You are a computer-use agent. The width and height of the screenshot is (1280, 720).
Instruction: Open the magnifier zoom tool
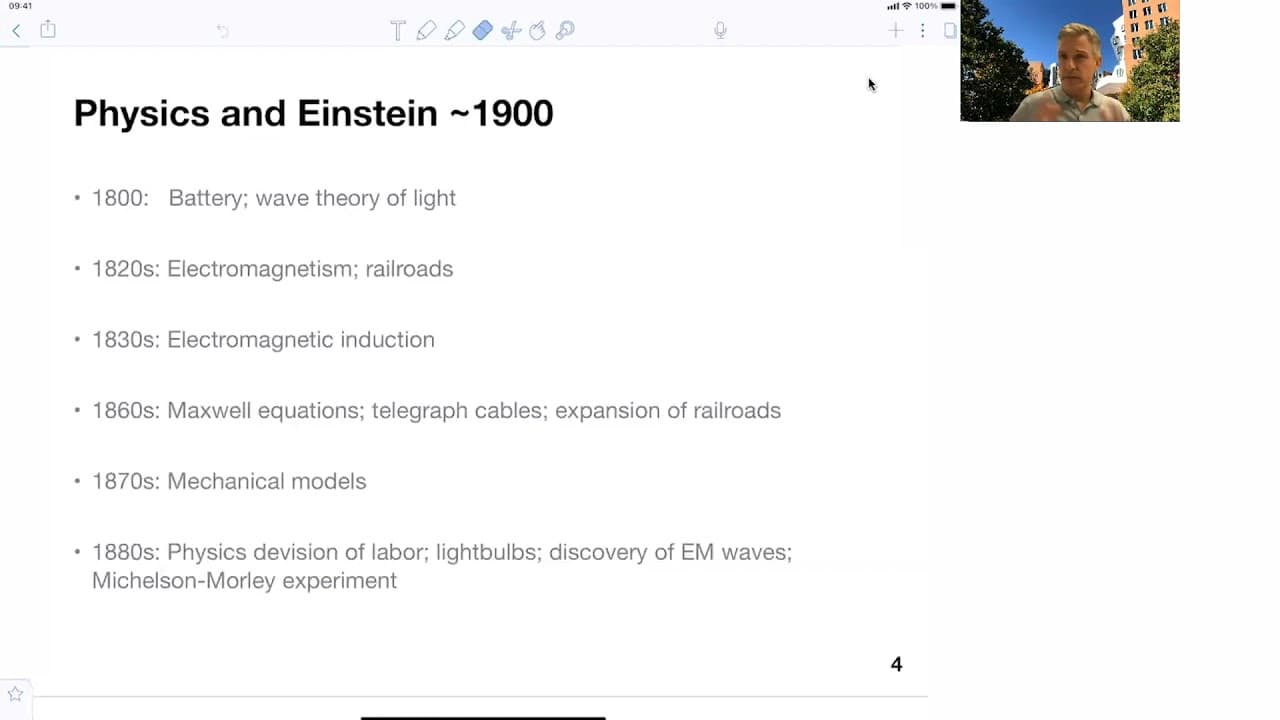coord(565,31)
